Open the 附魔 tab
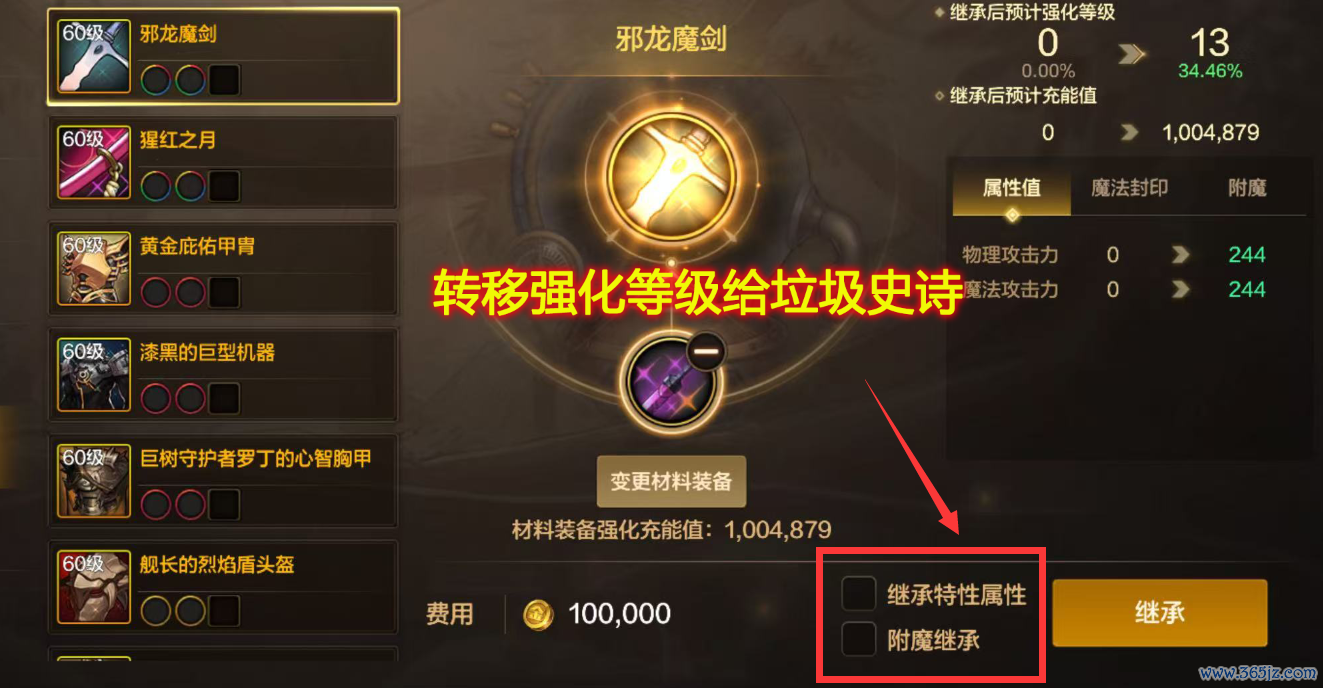Screen dimensions: 1323x688 click(x=1247, y=188)
